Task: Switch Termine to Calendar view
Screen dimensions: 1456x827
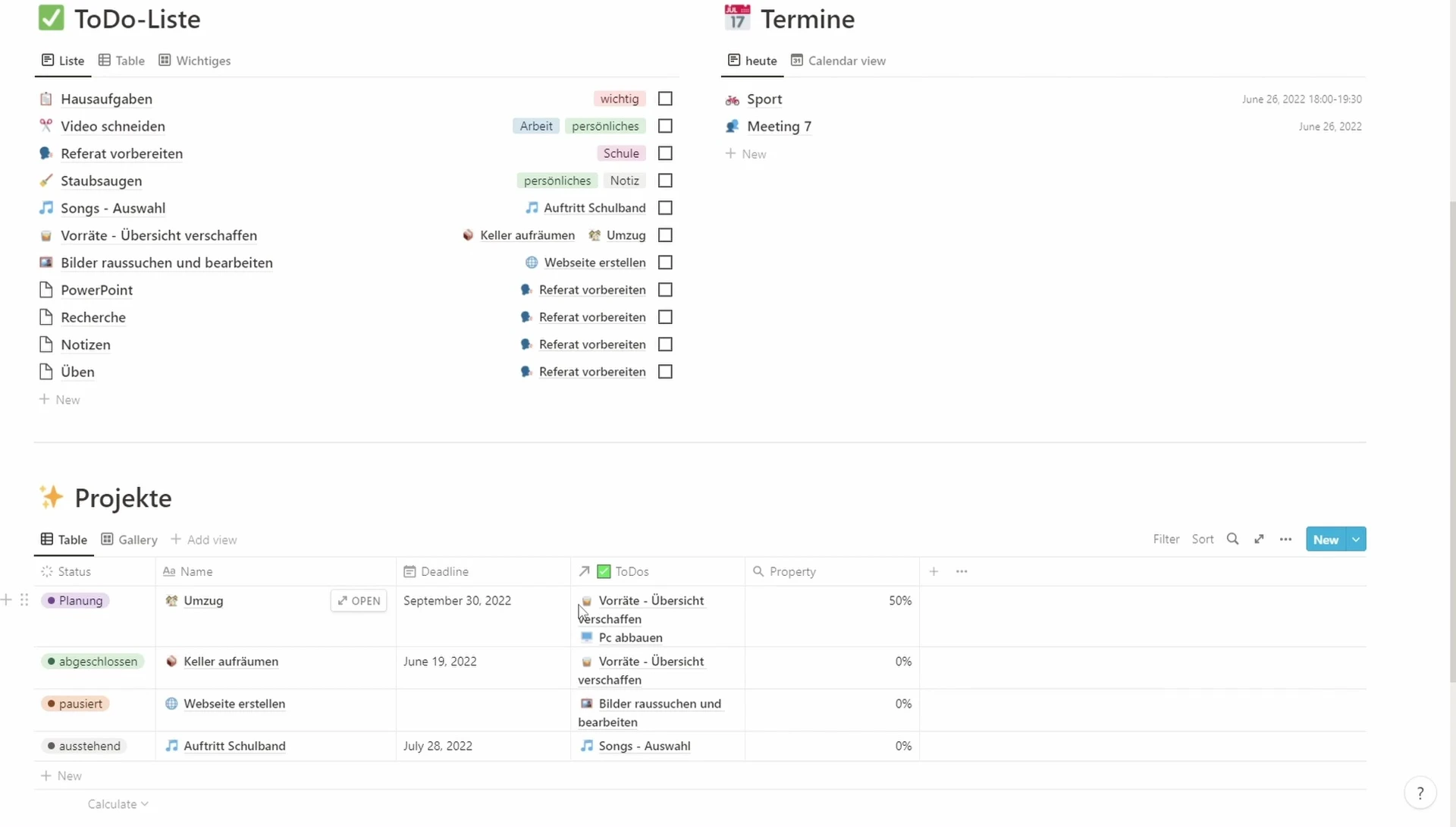Action: tap(838, 61)
